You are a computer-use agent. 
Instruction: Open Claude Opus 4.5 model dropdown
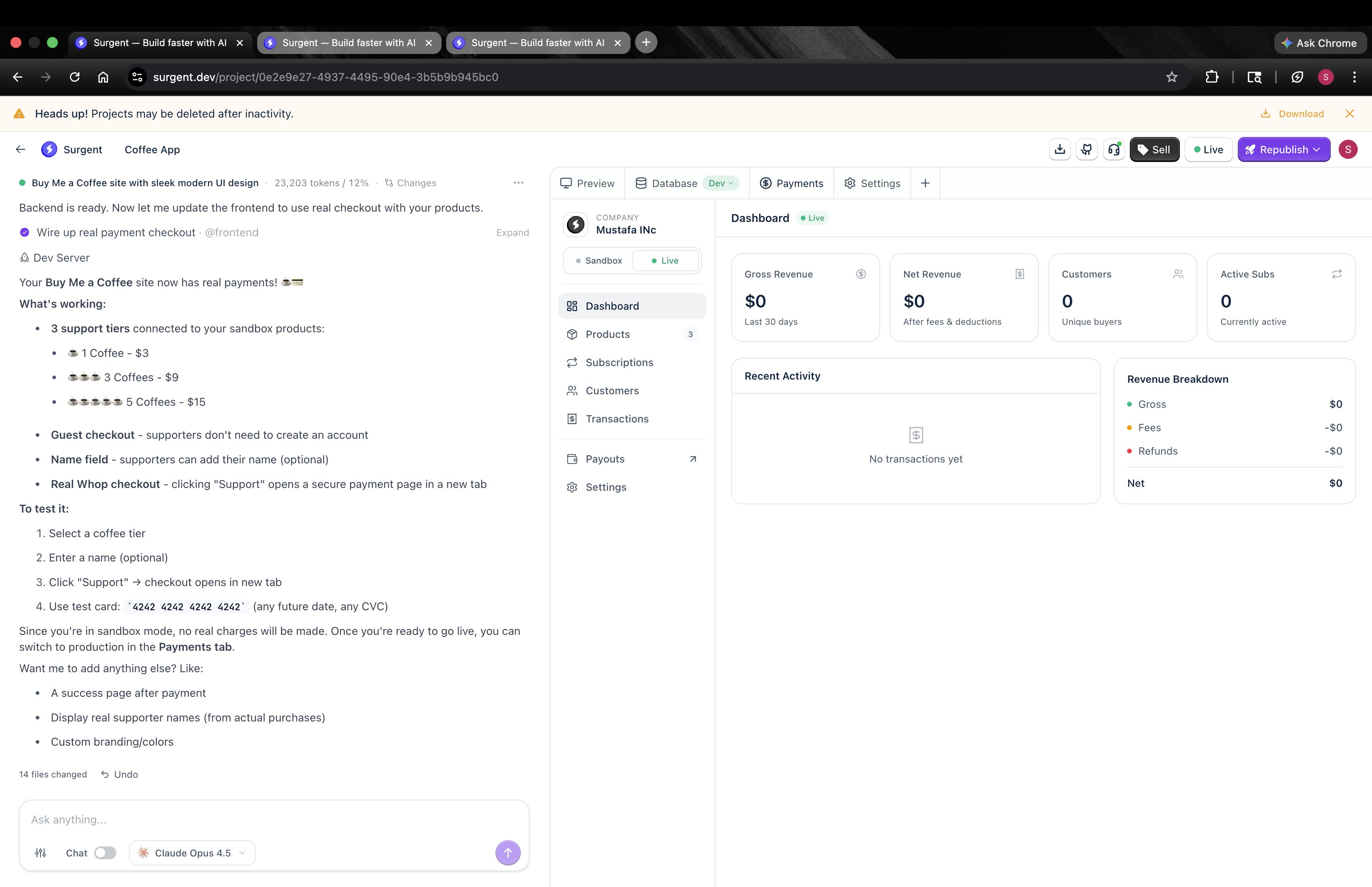pyautogui.click(x=192, y=853)
